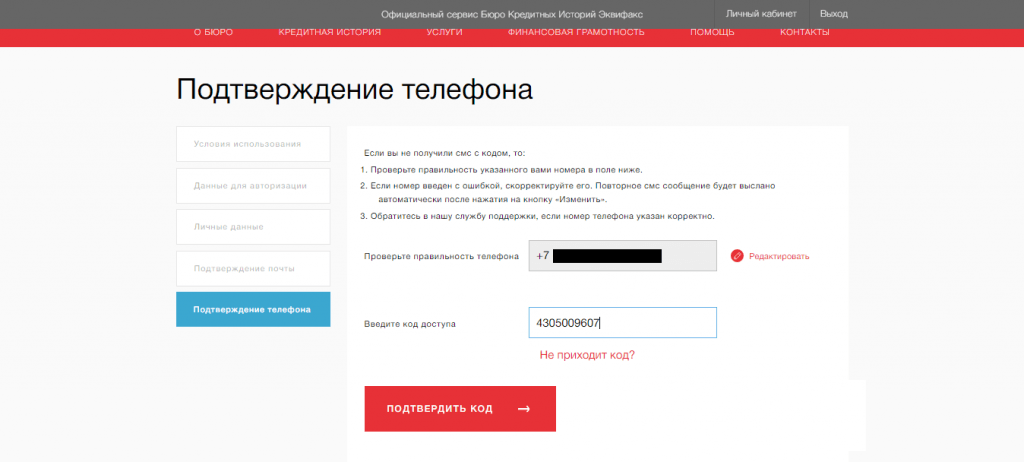Viewport: 1024px width, 462px height.
Task: Open the УСЛУГИ navigation item
Action: click(x=444, y=32)
